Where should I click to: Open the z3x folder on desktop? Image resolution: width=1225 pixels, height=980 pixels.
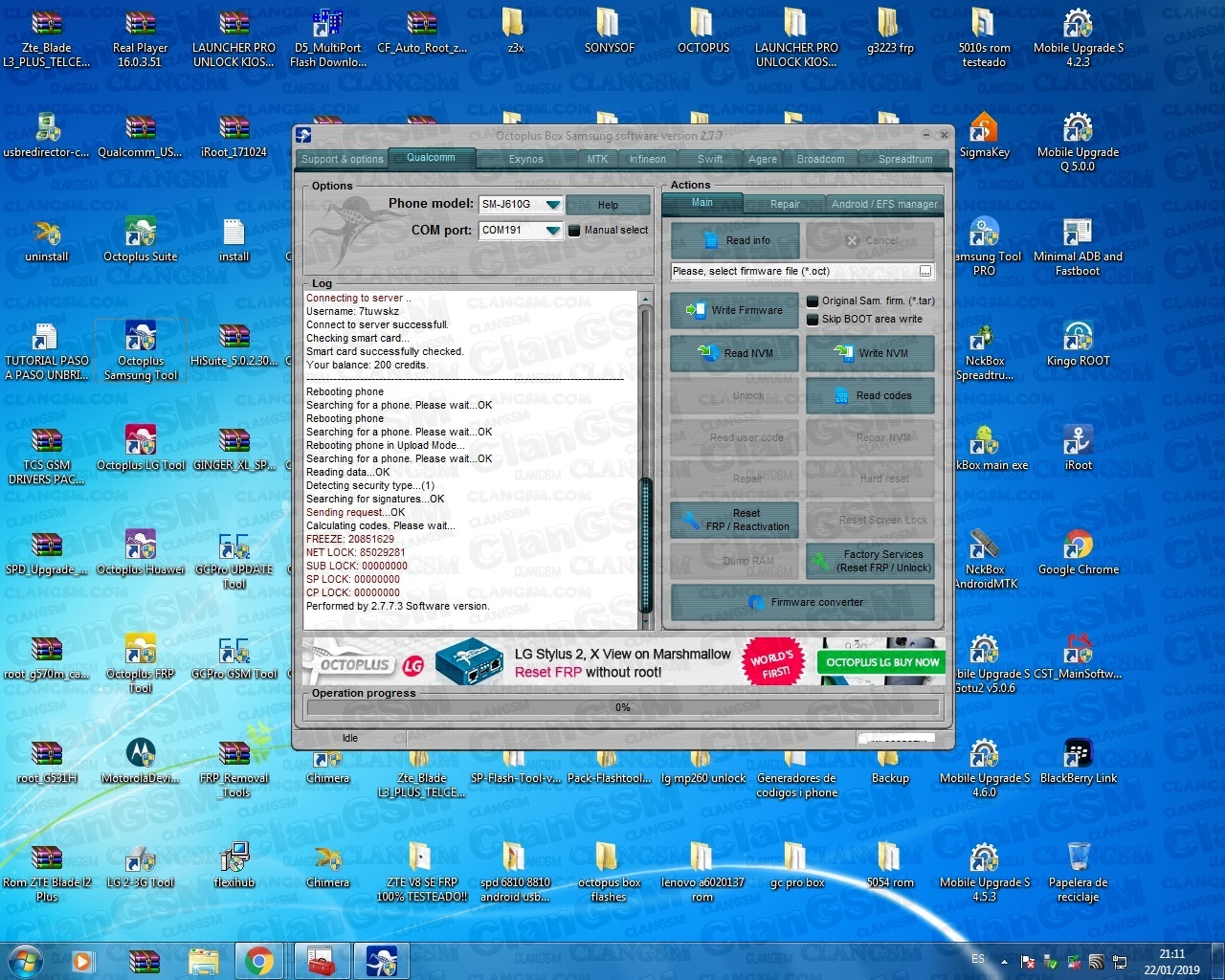[516, 31]
